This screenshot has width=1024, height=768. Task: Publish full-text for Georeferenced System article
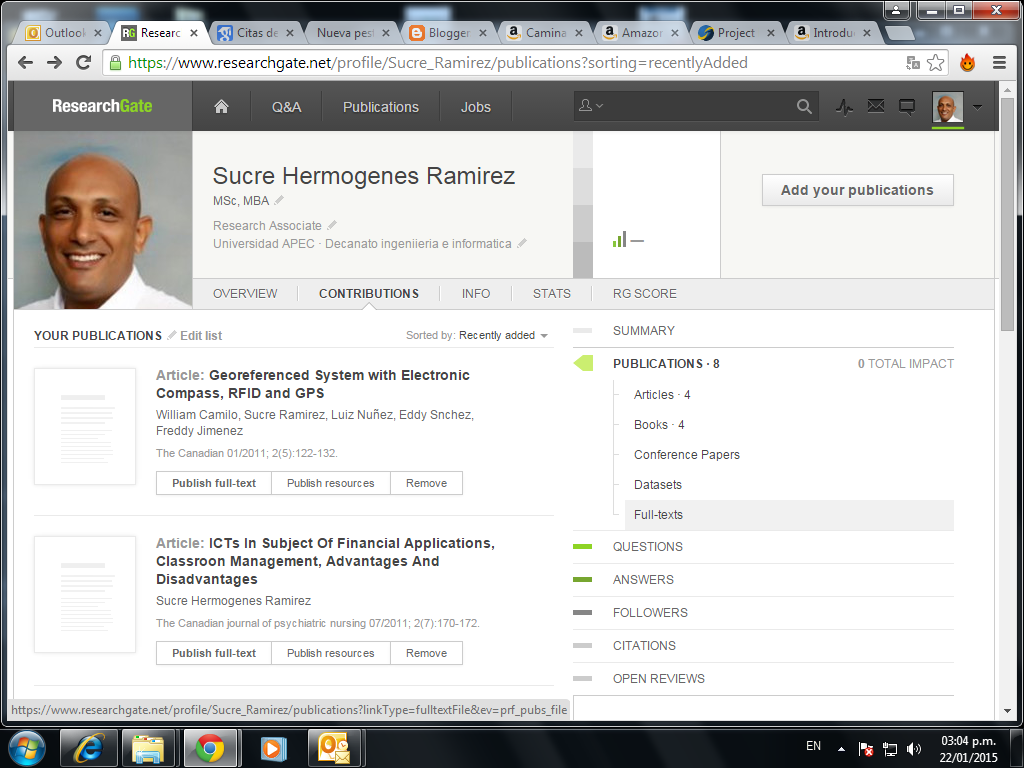tap(214, 483)
